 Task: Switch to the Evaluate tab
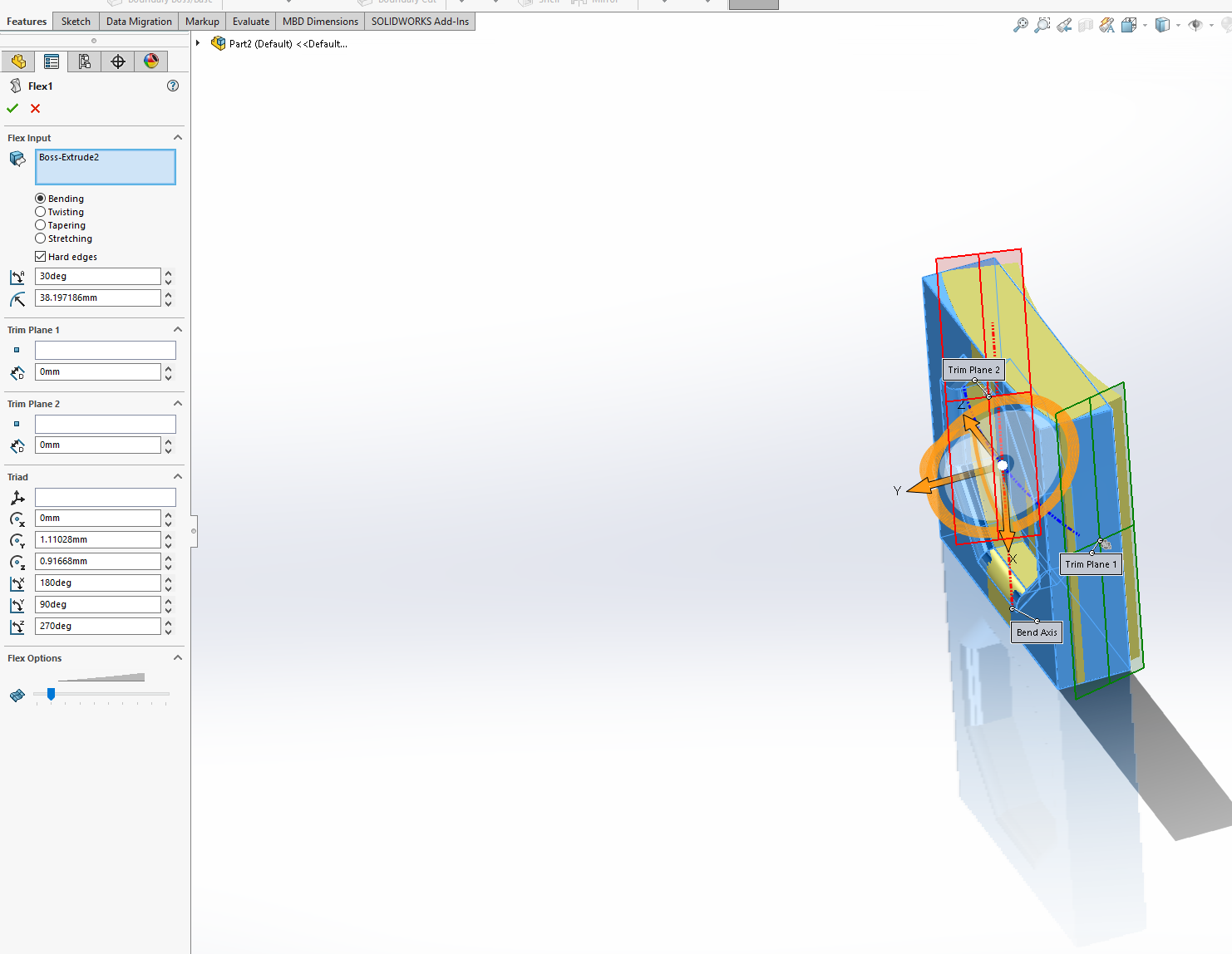[x=250, y=21]
